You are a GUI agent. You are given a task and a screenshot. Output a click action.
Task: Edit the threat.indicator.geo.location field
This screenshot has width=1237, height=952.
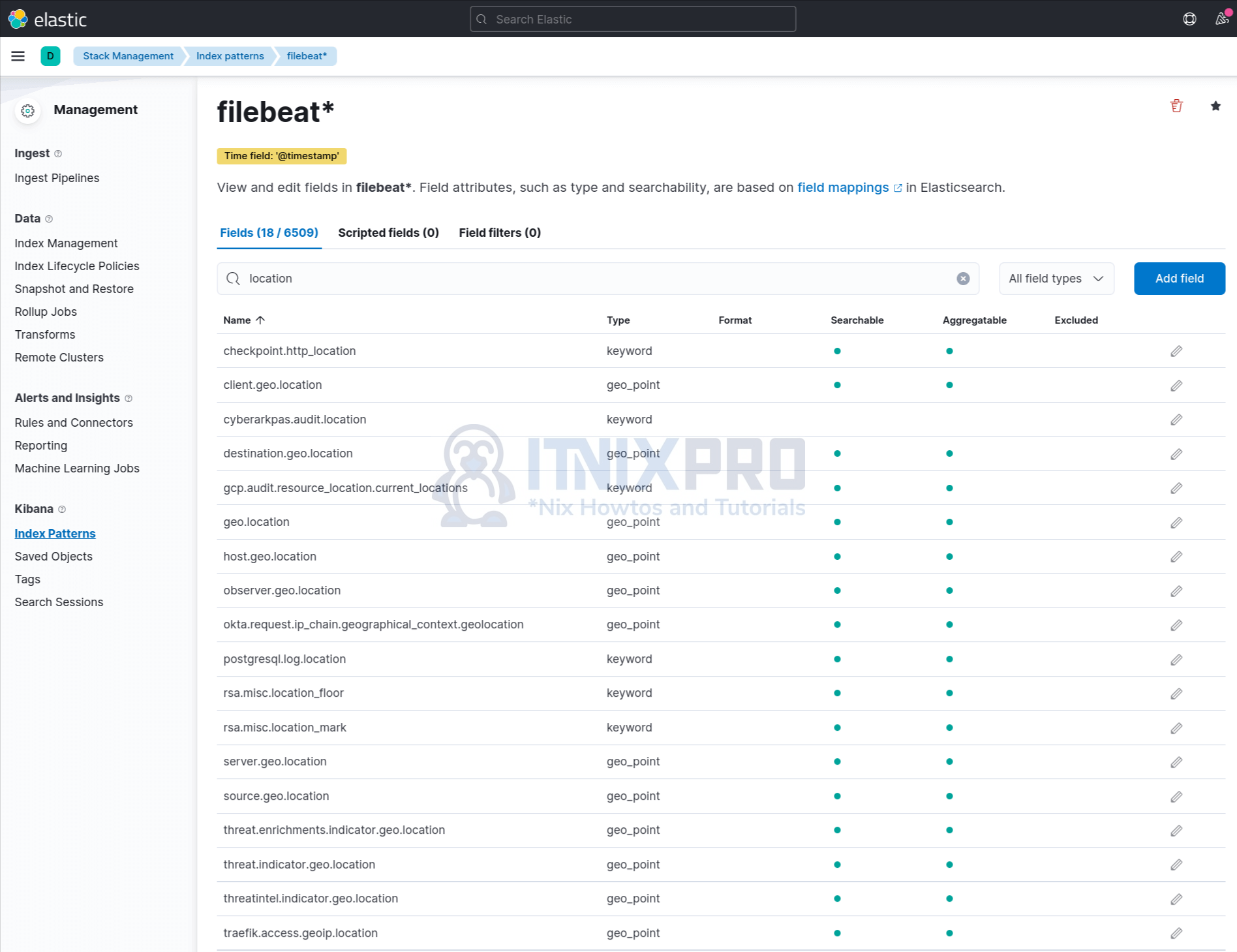point(1176,865)
